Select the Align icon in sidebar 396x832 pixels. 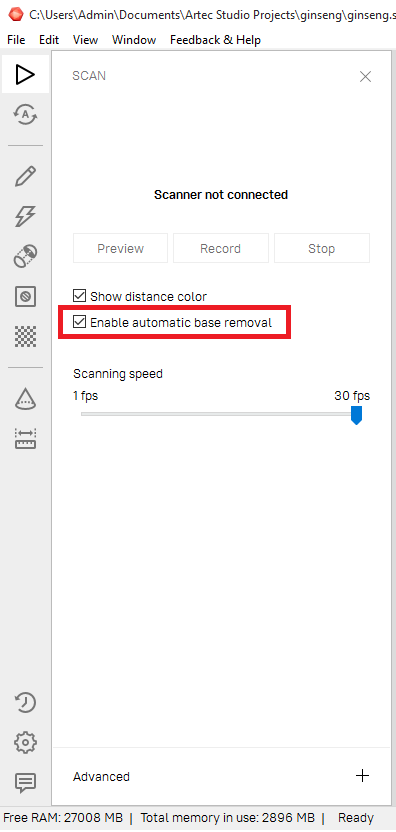pyautogui.click(x=25, y=256)
